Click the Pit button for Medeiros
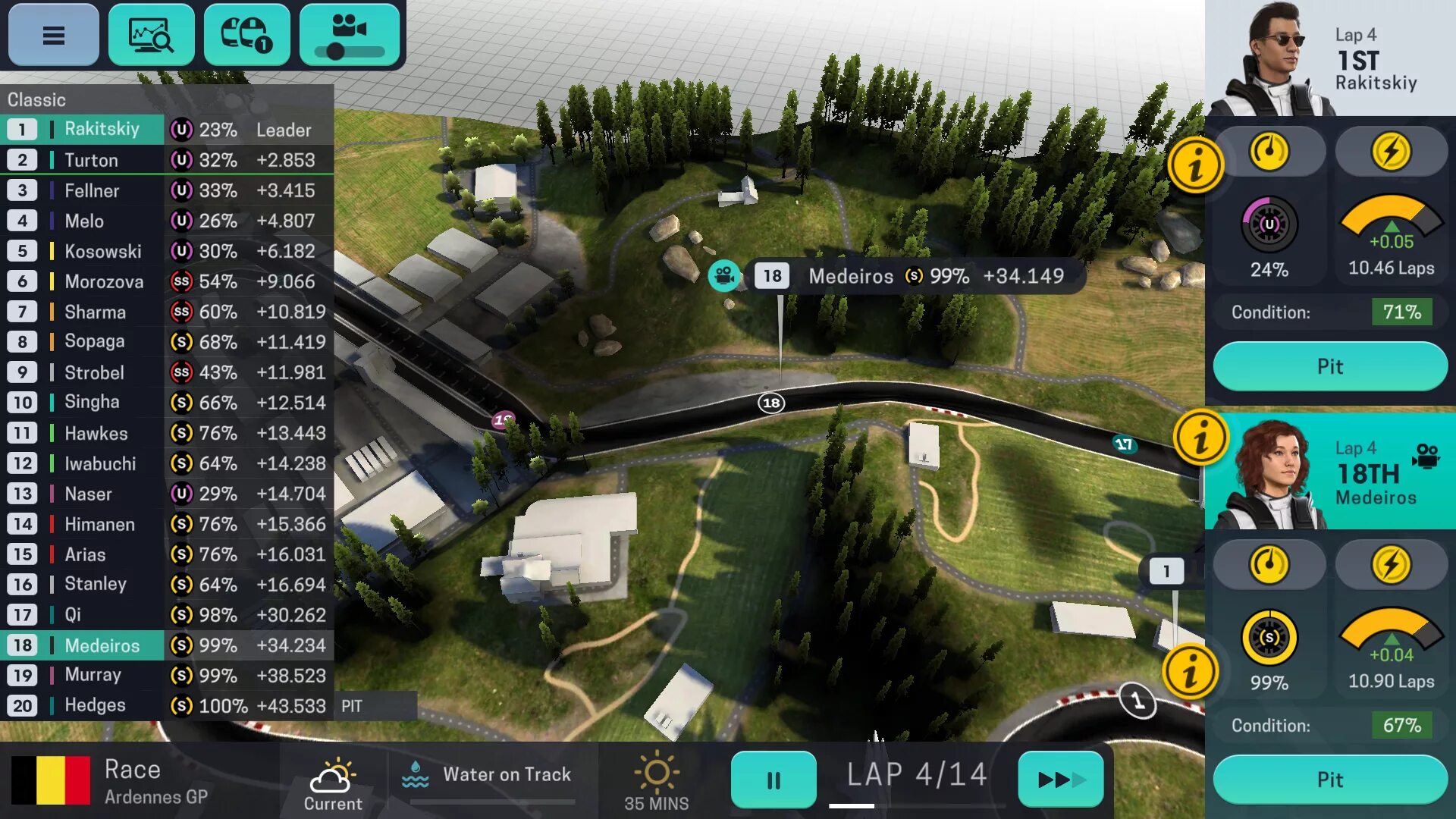 [1330, 779]
